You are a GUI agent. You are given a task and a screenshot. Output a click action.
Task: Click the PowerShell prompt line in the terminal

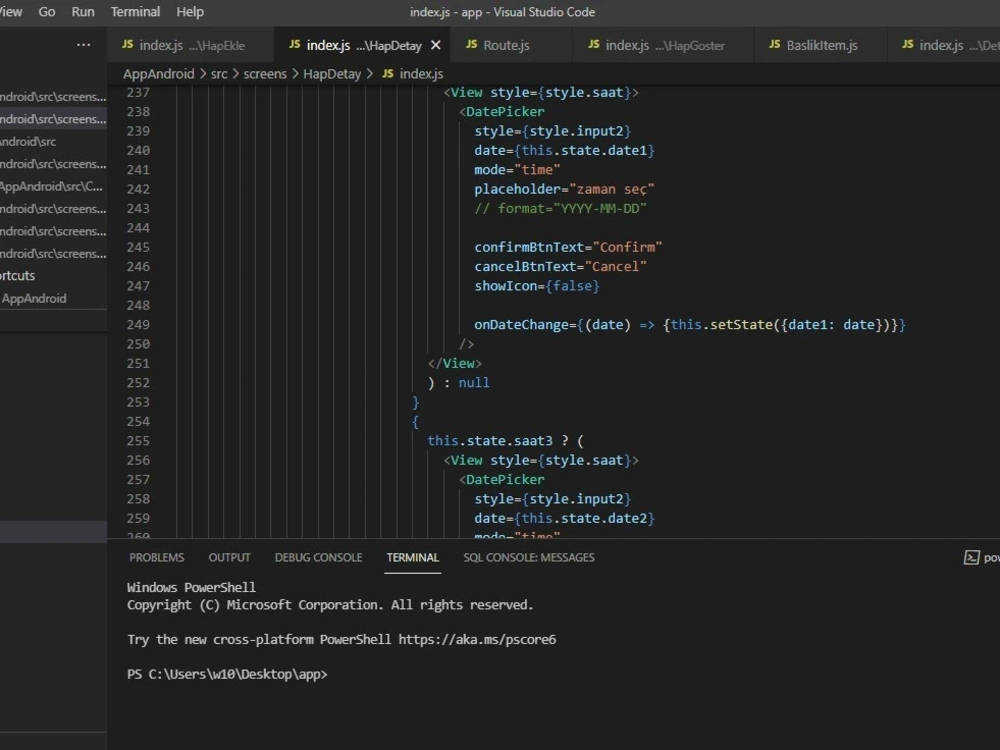click(x=225, y=674)
